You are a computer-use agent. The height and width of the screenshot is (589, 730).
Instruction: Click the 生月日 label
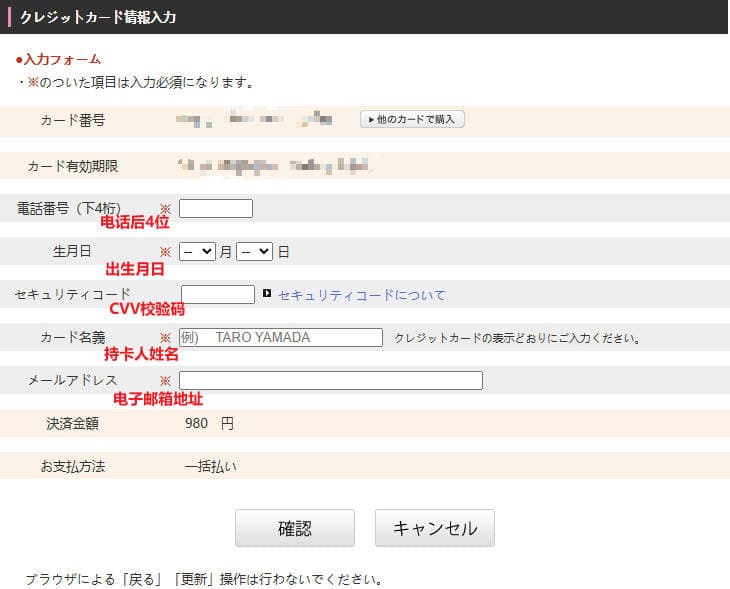coord(72,251)
